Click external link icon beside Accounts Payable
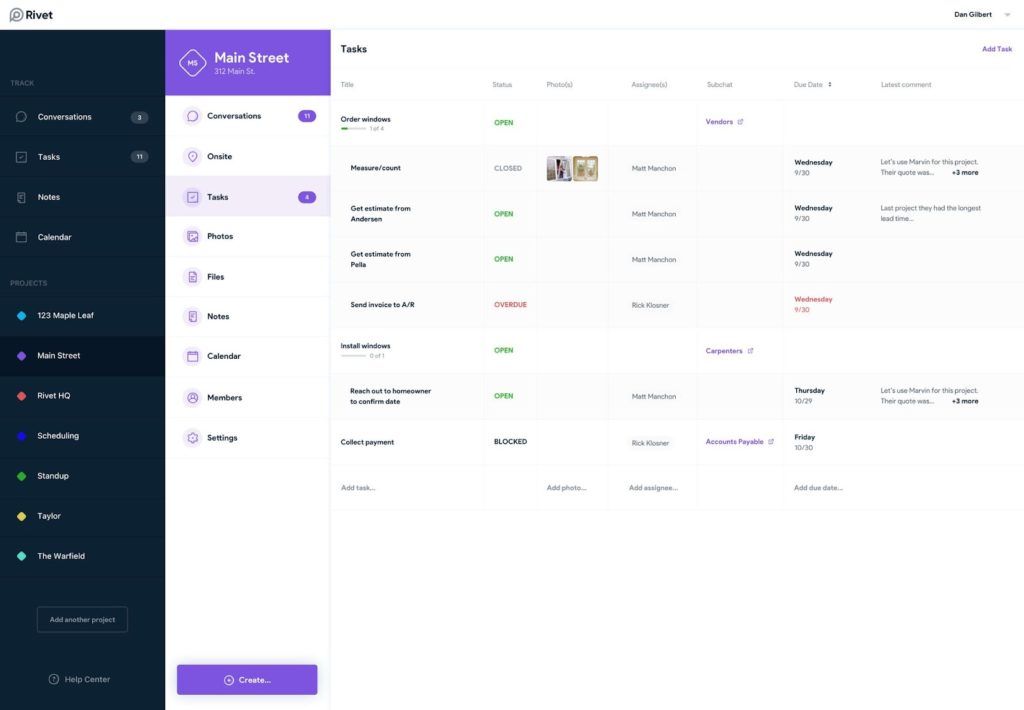Screen dimensions: 1024x710 point(771,442)
